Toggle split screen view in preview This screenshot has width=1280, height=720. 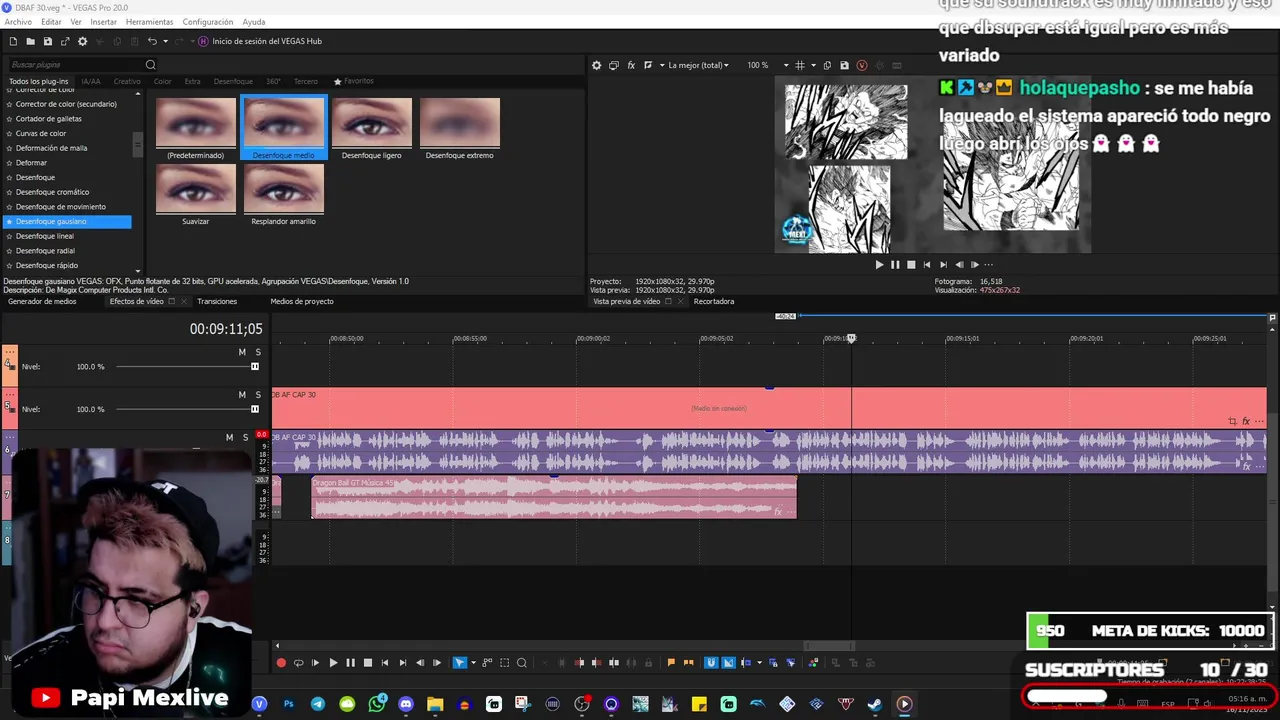tap(648, 65)
